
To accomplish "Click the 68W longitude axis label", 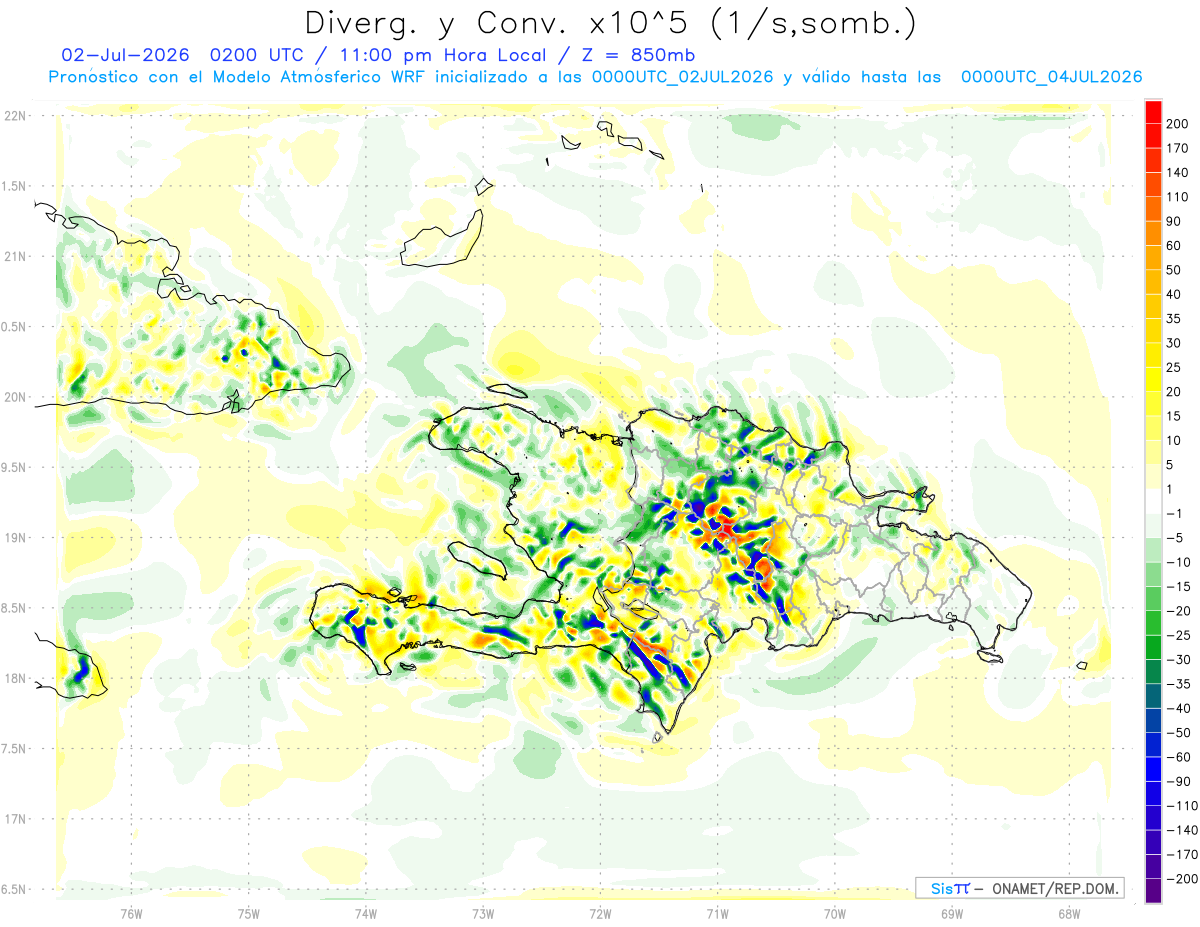I will (1069, 912).
